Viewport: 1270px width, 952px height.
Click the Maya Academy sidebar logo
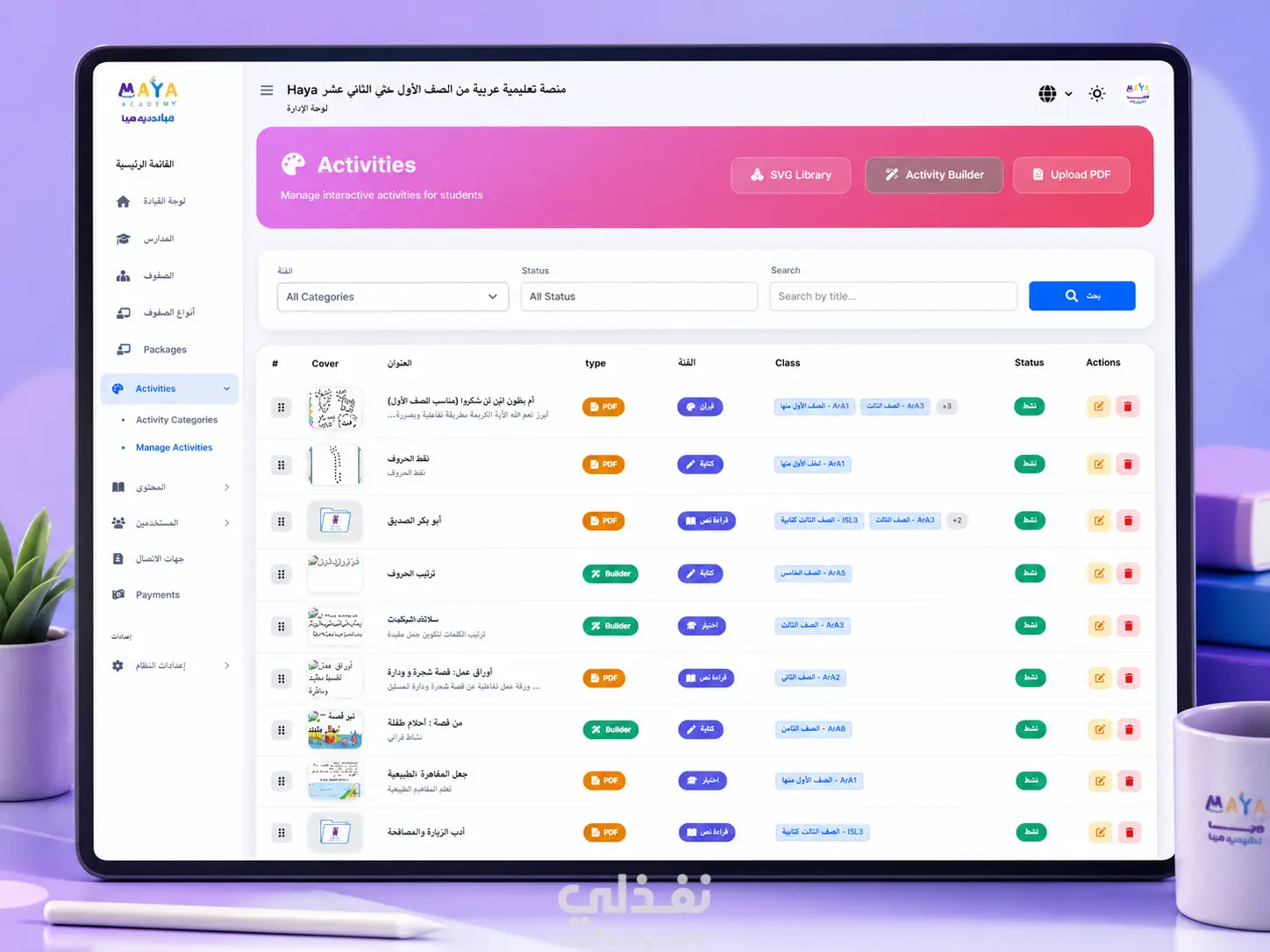pyautogui.click(x=148, y=102)
